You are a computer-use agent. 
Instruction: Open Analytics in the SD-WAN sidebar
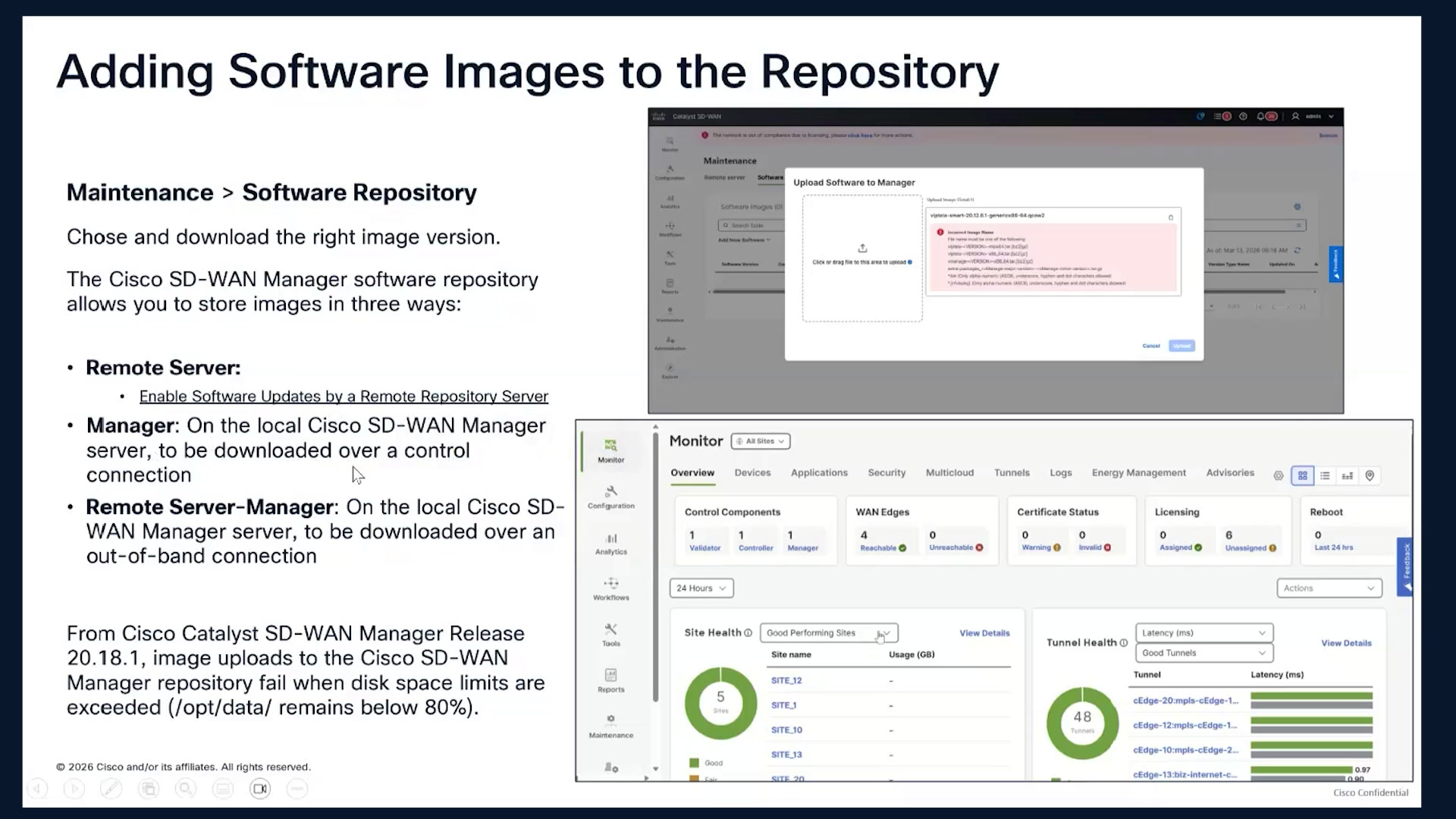point(610,544)
